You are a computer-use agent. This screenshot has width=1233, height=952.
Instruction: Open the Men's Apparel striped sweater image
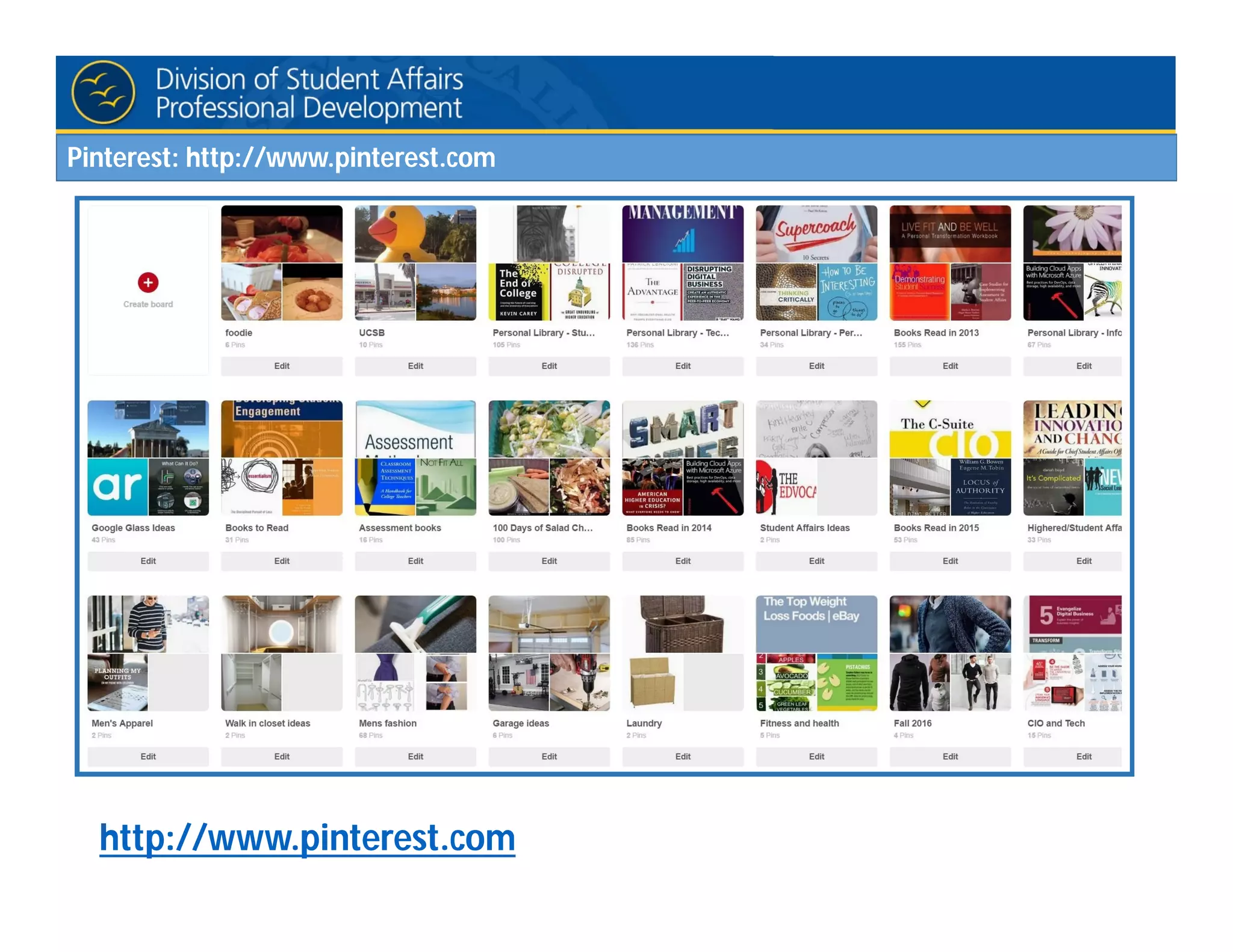click(x=148, y=624)
